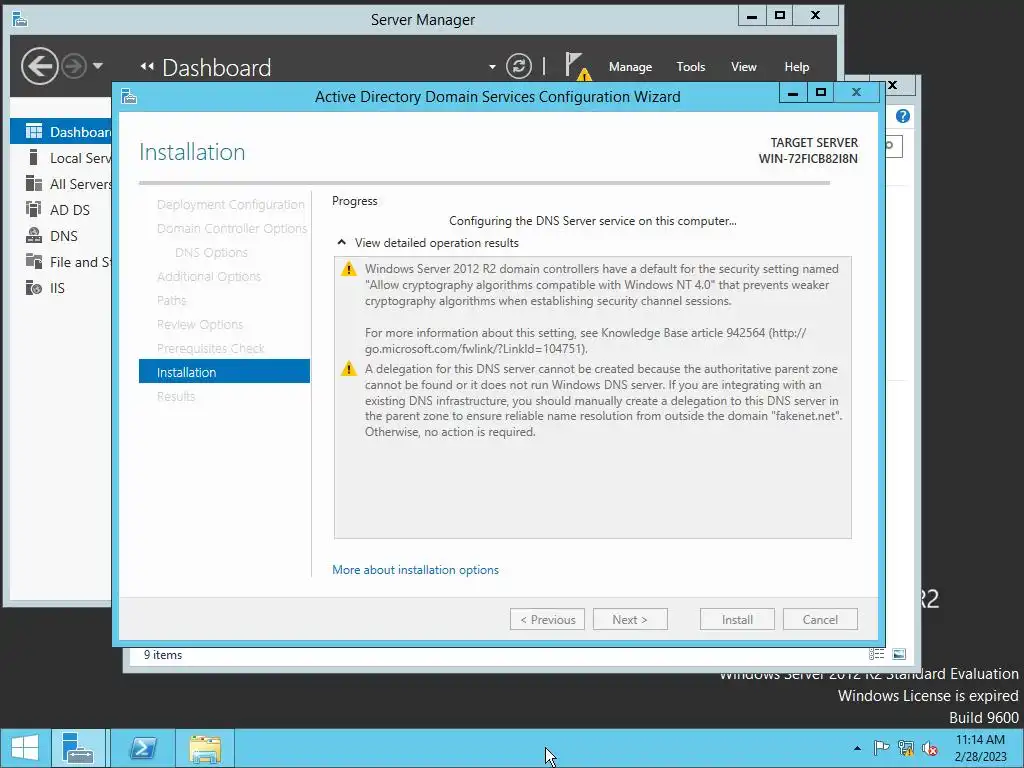Click the Knowledge Base article 942564 text
This screenshot has height=768, width=1024.
coord(682,332)
